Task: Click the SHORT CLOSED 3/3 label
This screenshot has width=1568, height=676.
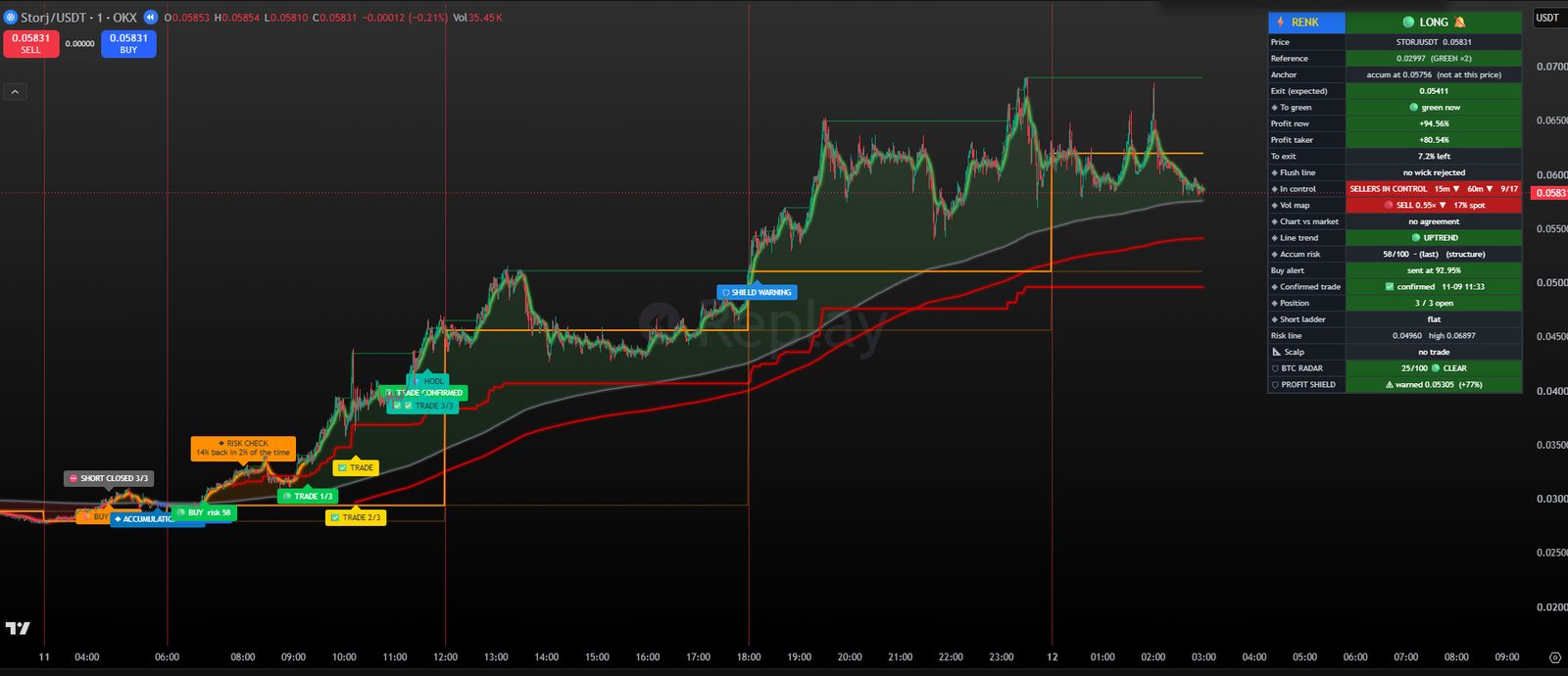Action: (109, 478)
